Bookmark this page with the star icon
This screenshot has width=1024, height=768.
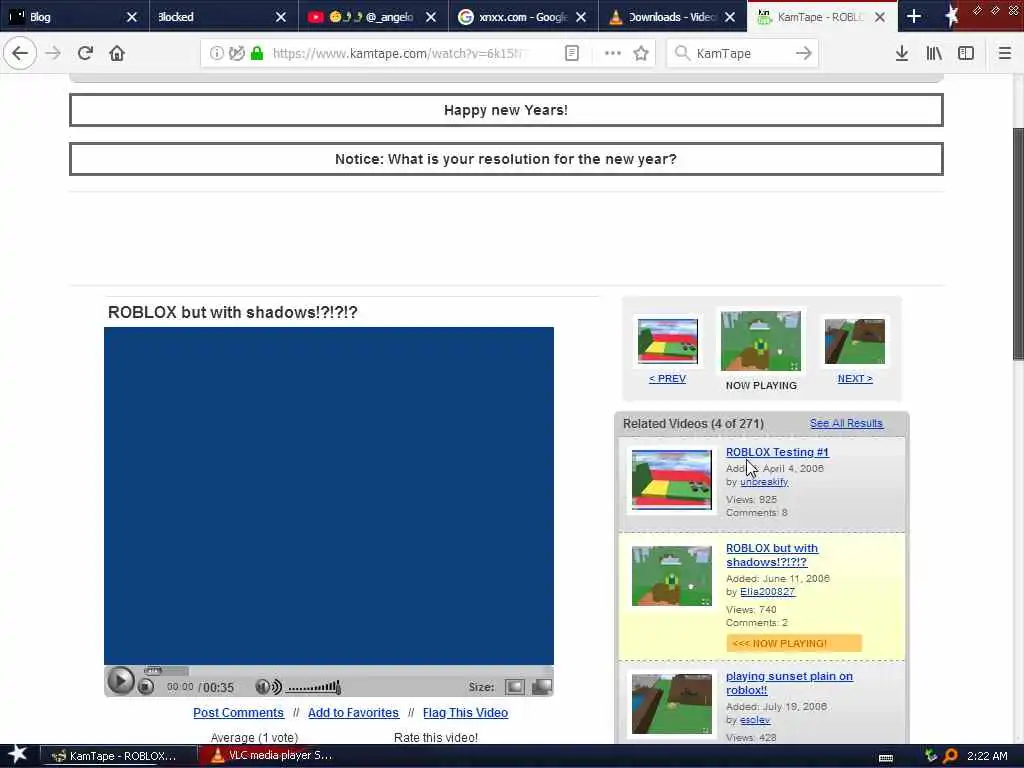641,53
